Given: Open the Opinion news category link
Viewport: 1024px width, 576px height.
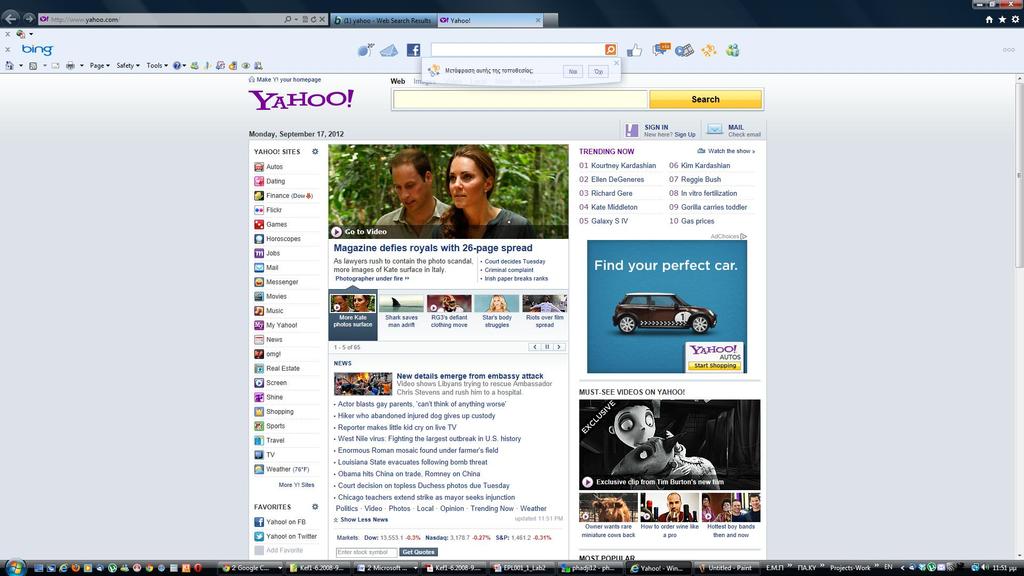Looking at the screenshot, I should 452,508.
